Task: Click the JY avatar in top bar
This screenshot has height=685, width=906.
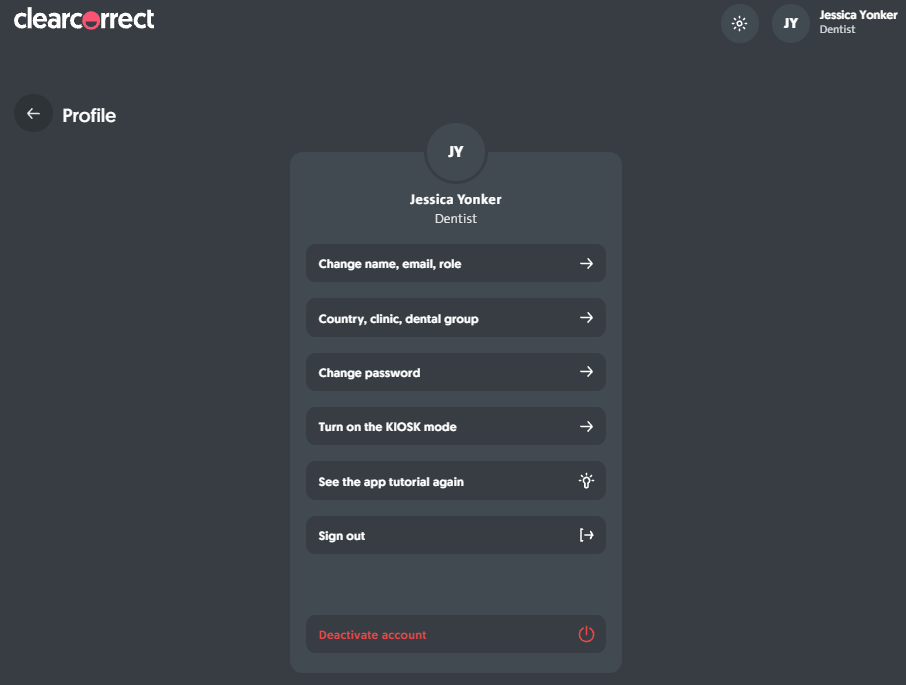Action: [790, 24]
